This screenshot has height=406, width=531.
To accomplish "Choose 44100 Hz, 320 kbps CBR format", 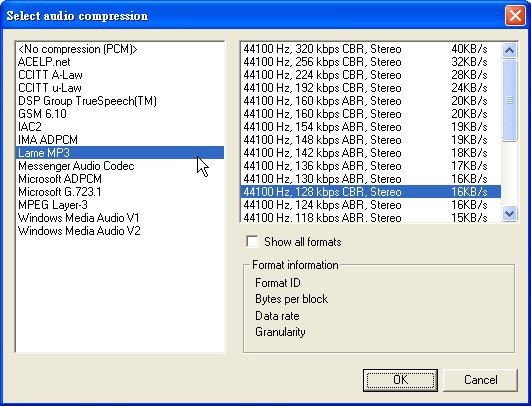I will point(371,49).
